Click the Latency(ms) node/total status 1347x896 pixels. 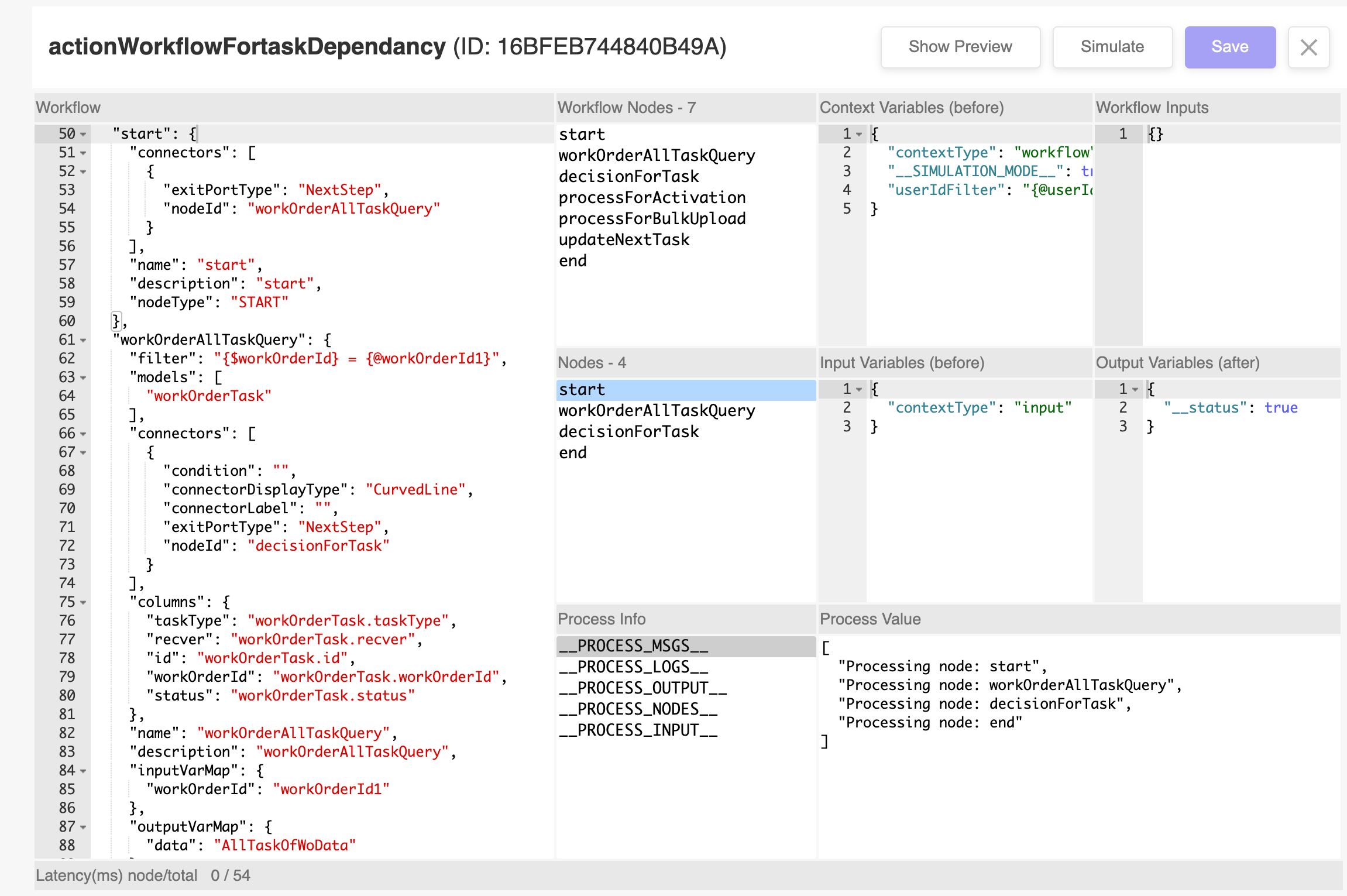[x=143, y=876]
